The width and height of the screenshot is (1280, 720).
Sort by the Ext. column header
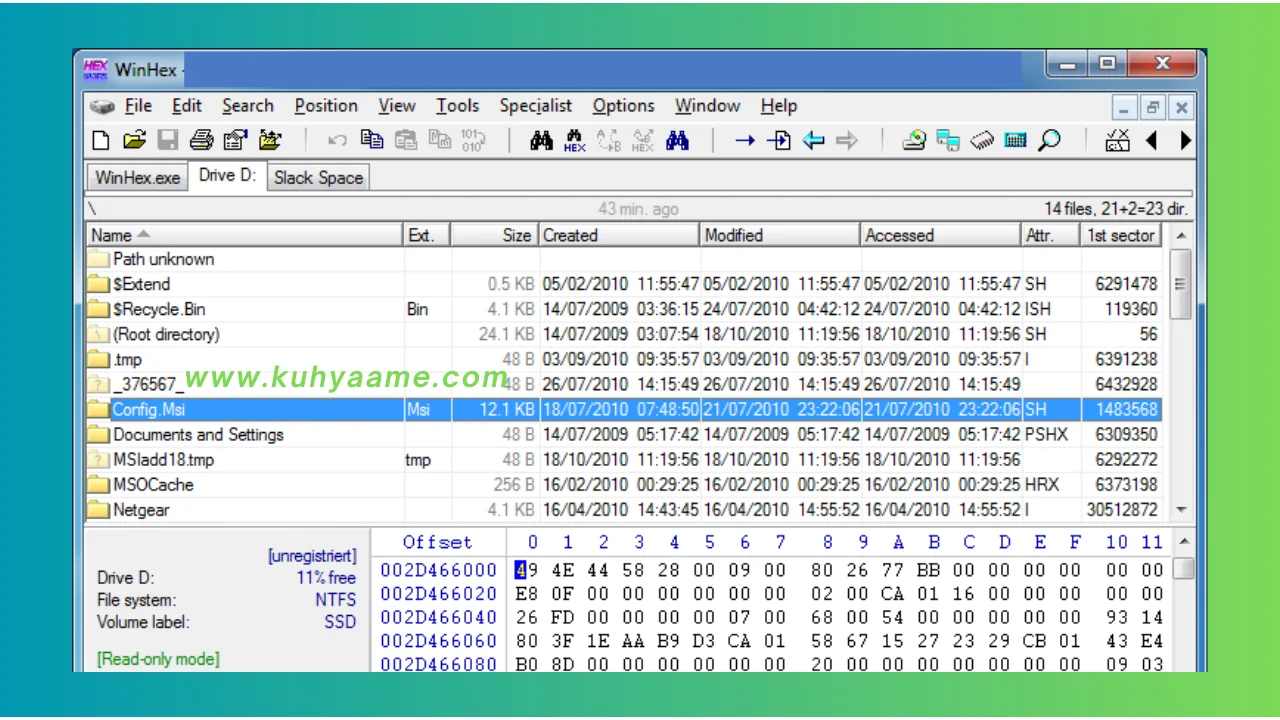tap(427, 235)
